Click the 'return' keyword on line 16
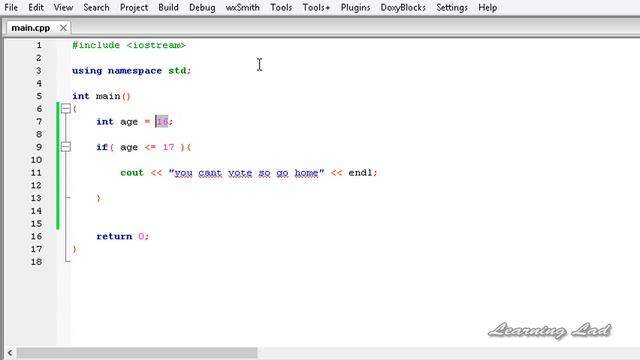 point(114,236)
